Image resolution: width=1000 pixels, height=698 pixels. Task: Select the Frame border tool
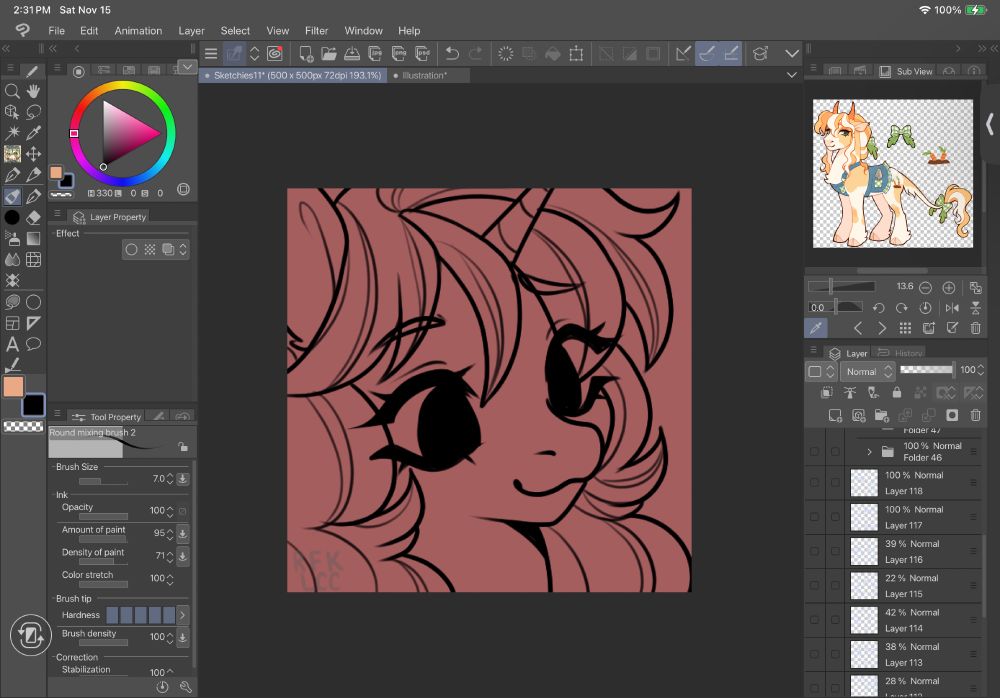(x=12, y=323)
